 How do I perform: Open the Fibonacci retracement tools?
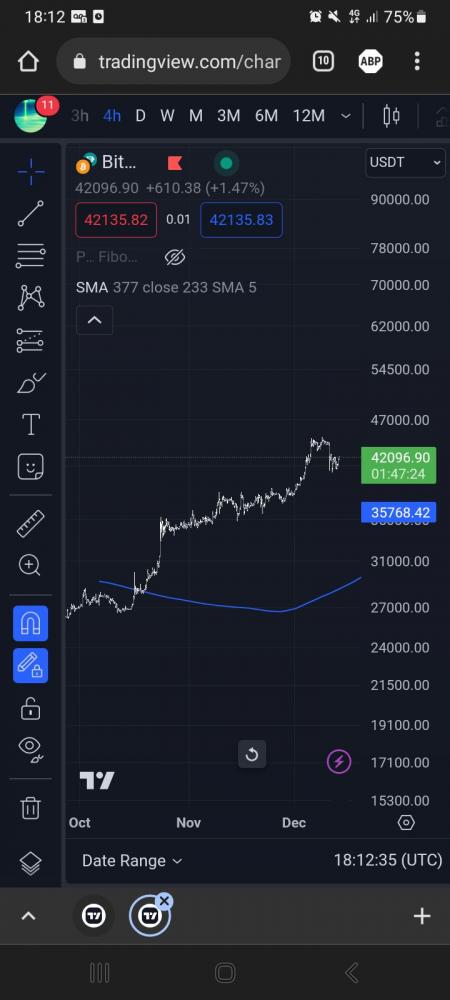pyautogui.click(x=31, y=256)
